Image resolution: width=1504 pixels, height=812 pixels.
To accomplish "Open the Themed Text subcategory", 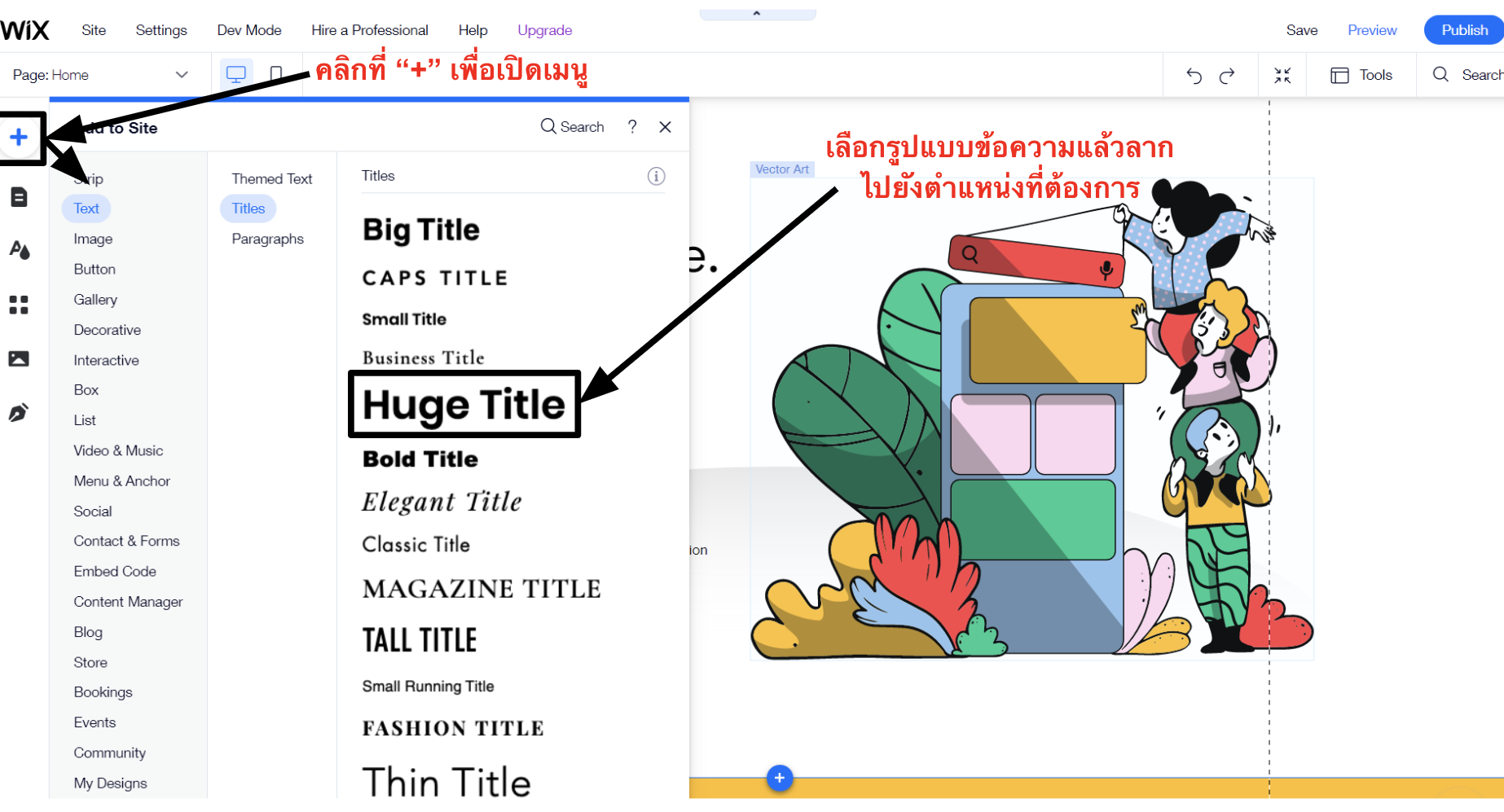I will click(x=271, y=178).
